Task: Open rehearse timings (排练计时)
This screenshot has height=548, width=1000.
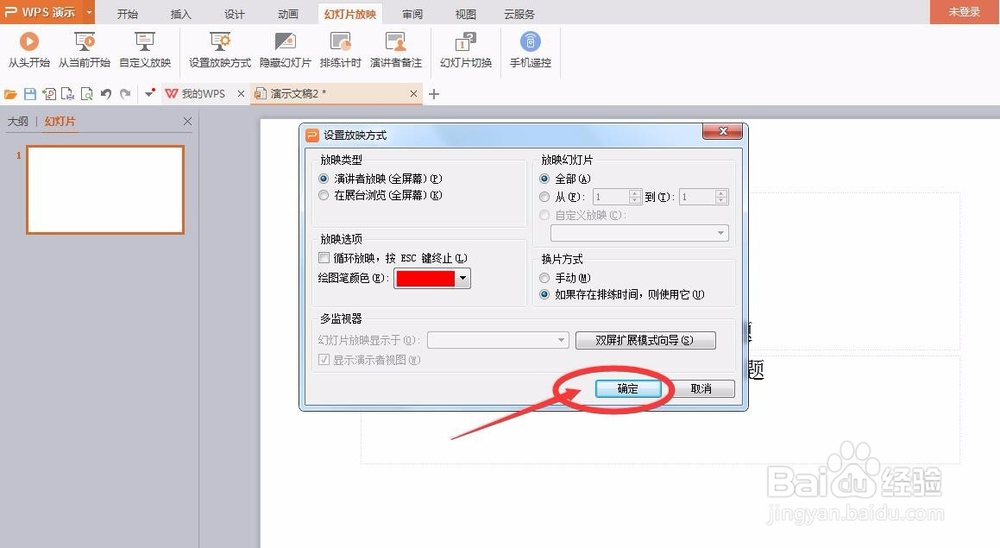Action: [340, 49]
